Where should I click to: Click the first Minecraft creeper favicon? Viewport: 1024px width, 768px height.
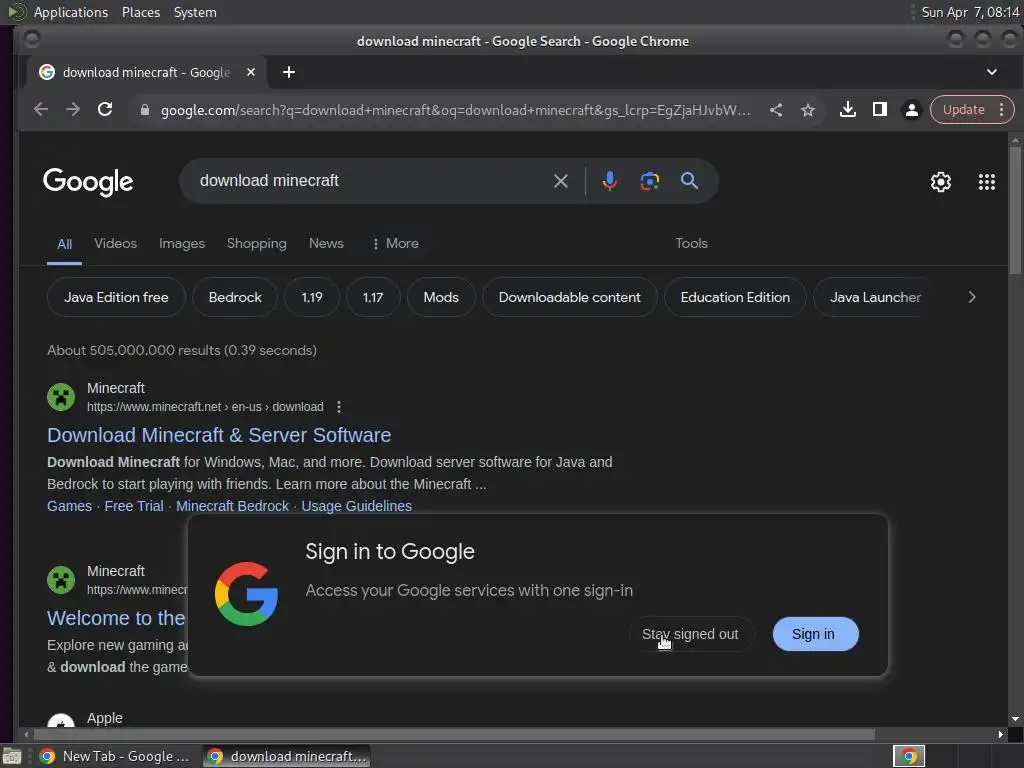click(x=61, y=396)
